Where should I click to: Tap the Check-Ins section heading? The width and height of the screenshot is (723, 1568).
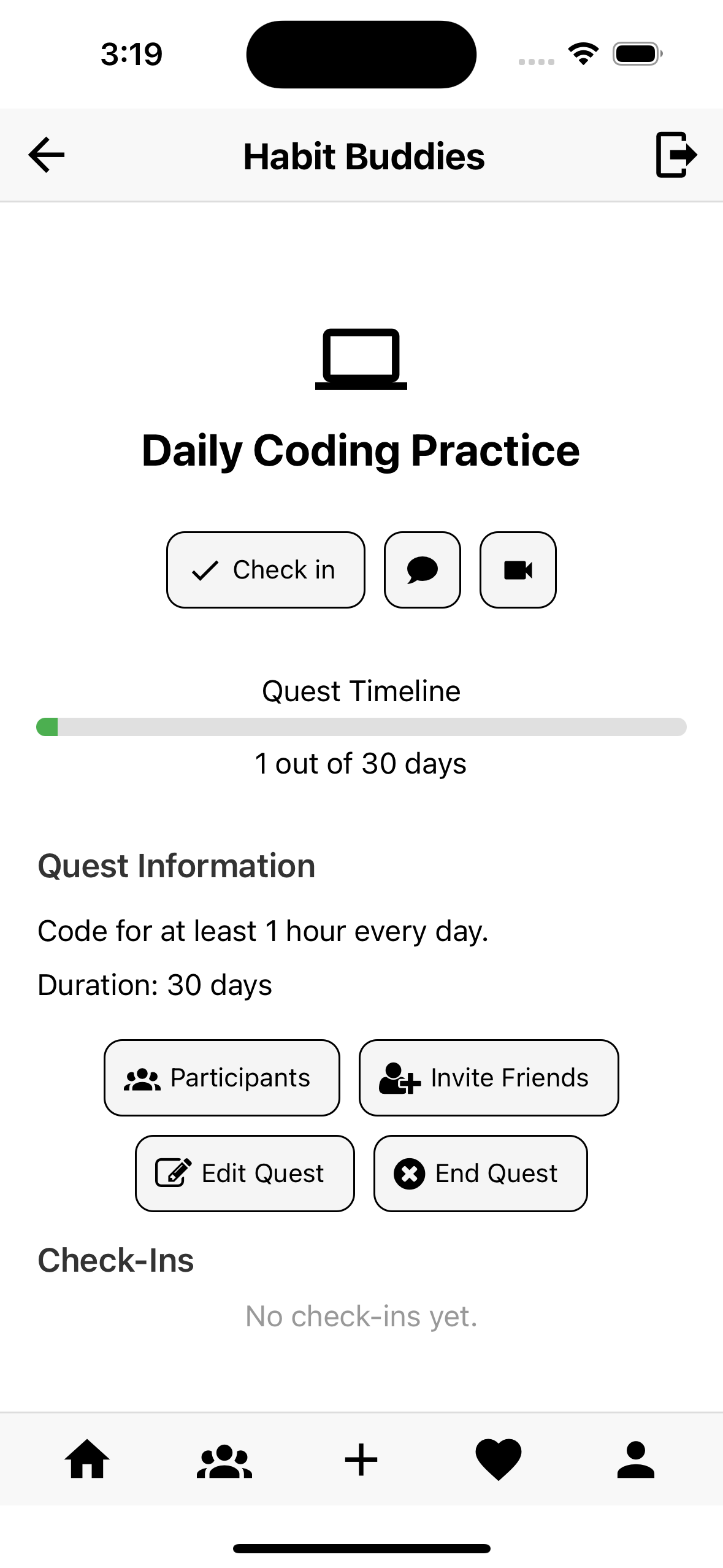click(x=116, y=1261)
